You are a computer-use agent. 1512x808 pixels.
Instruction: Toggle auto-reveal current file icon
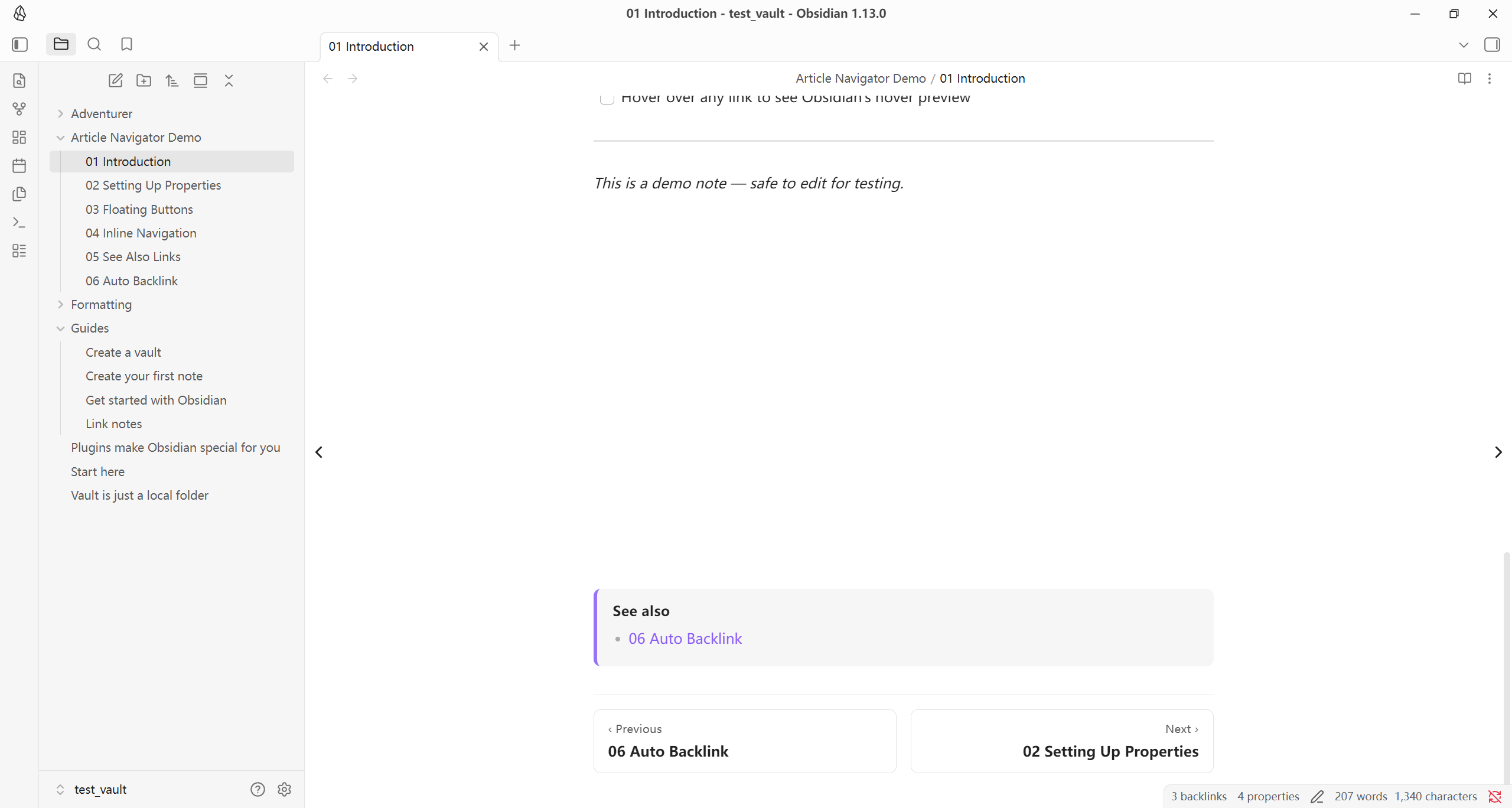pos(200,81)
